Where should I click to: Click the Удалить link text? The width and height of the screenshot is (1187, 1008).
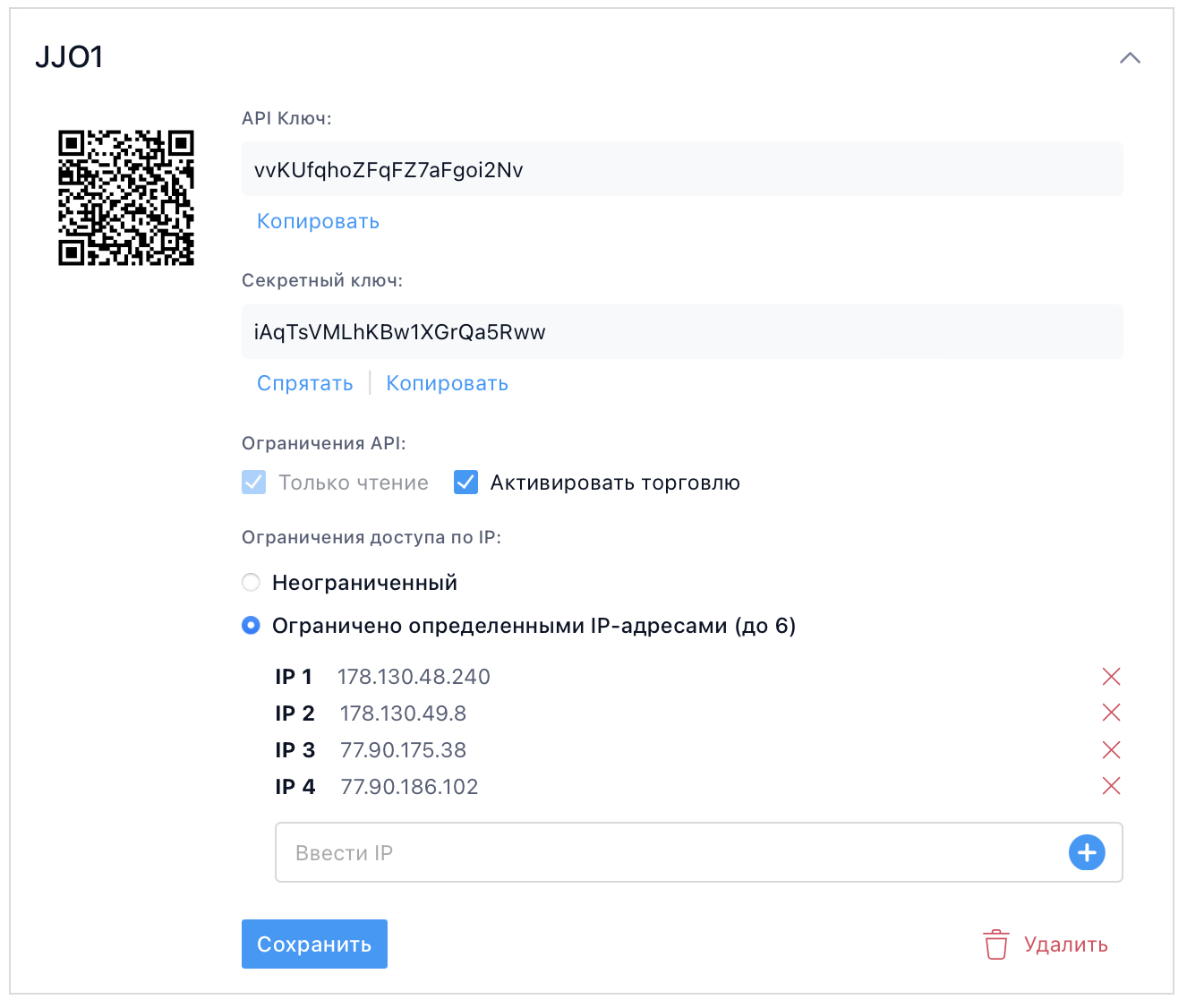click(1066, 944)
